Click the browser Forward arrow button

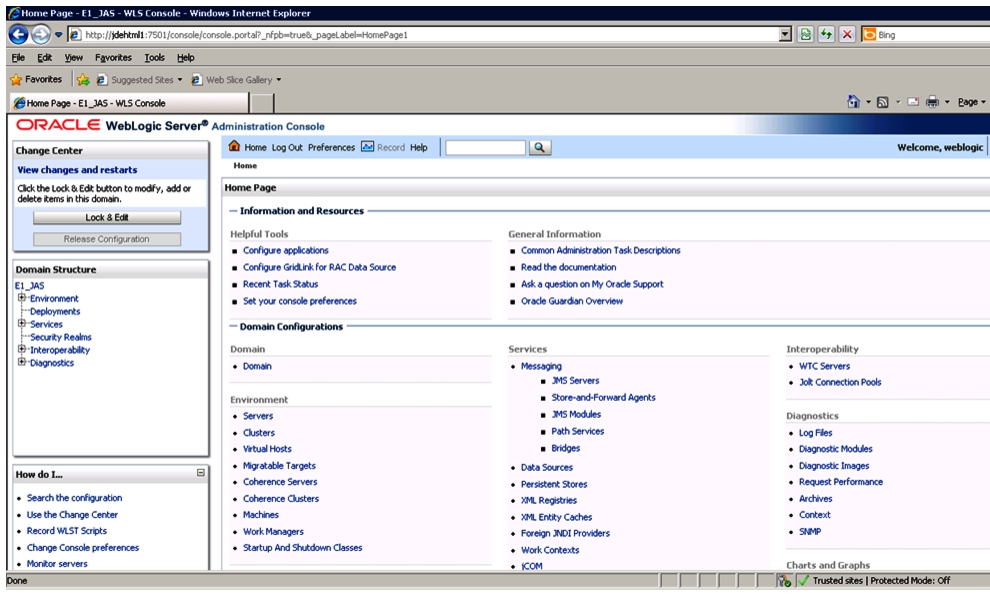[x=40, y=35]
